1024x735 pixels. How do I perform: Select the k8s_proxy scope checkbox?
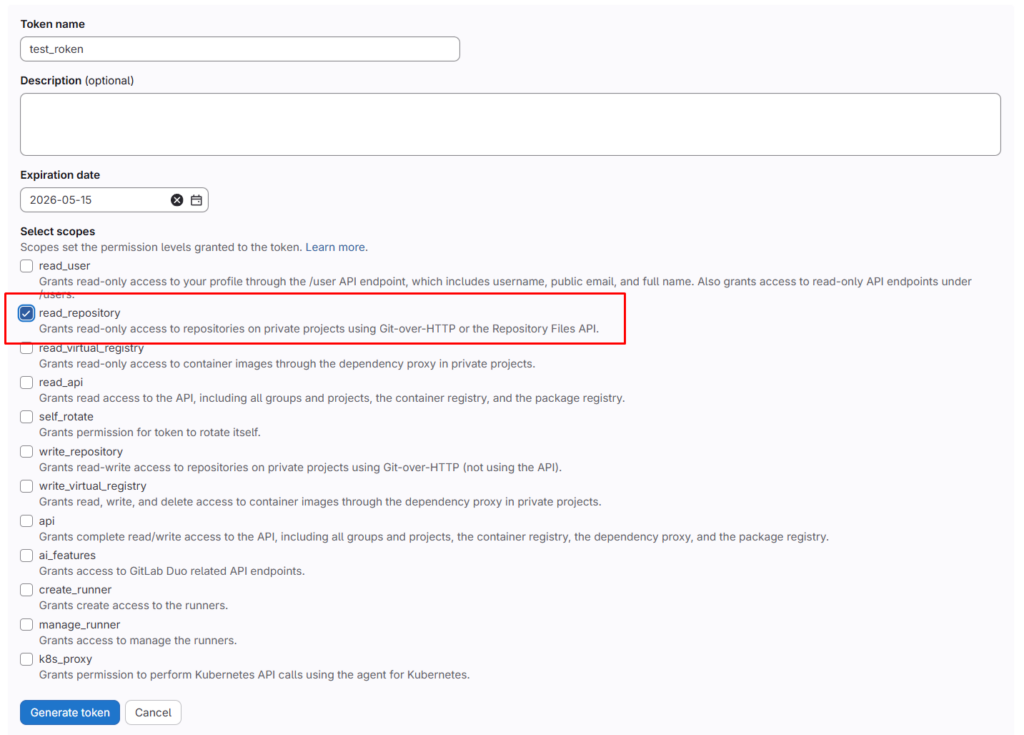pos(27,659)
